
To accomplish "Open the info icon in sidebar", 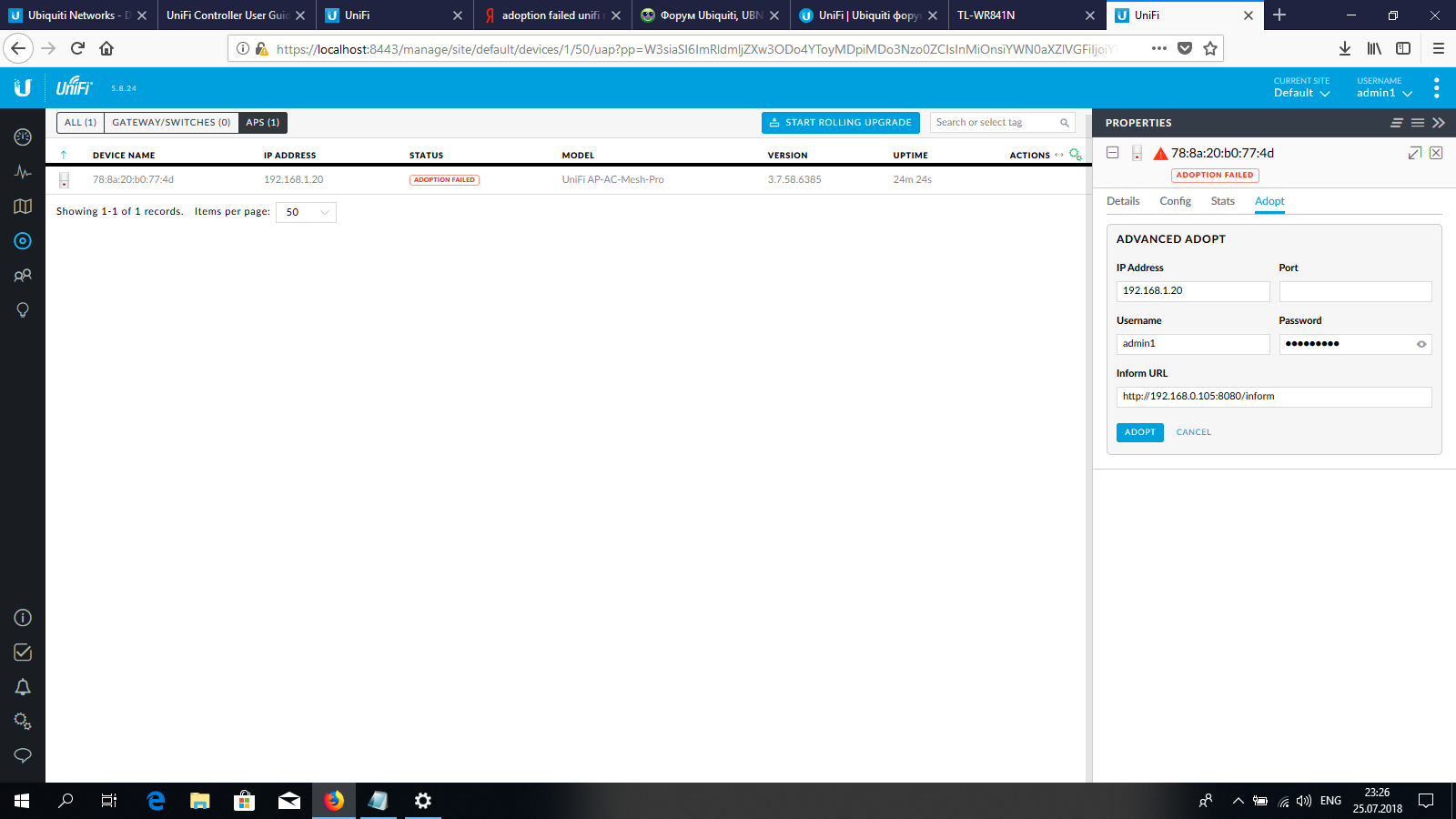I will (23, 618).
